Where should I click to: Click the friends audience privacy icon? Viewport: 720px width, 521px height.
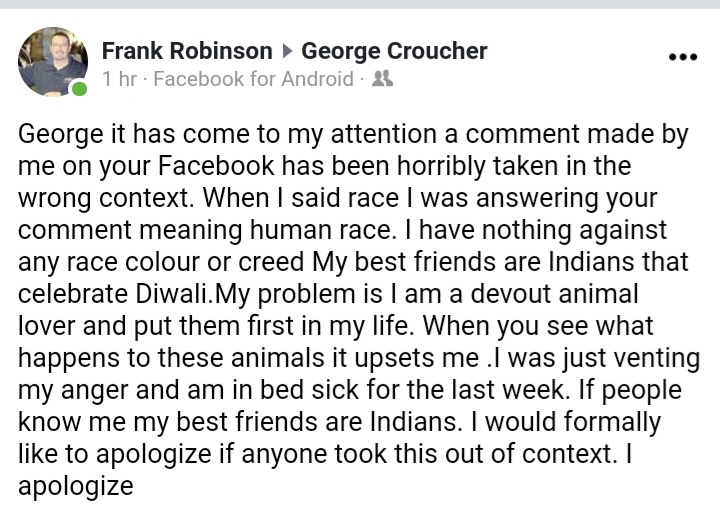(381, 79)
